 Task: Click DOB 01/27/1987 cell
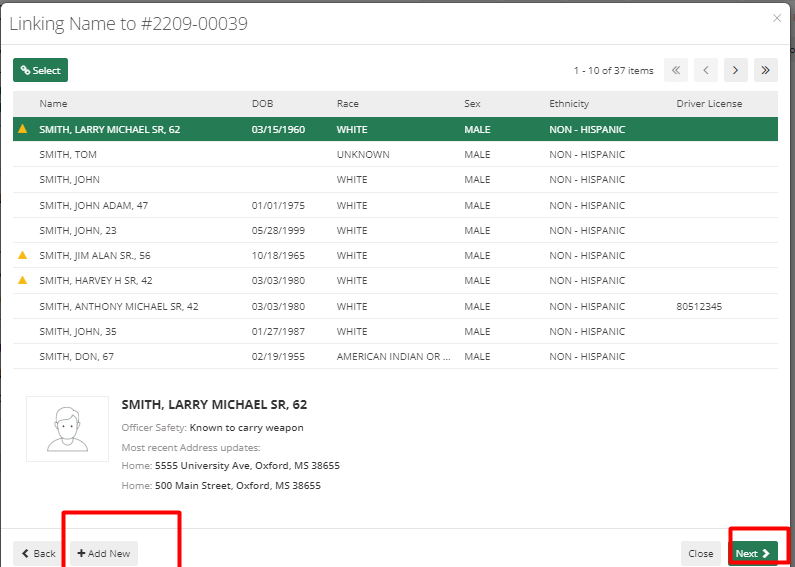click(x=278, y=331)
